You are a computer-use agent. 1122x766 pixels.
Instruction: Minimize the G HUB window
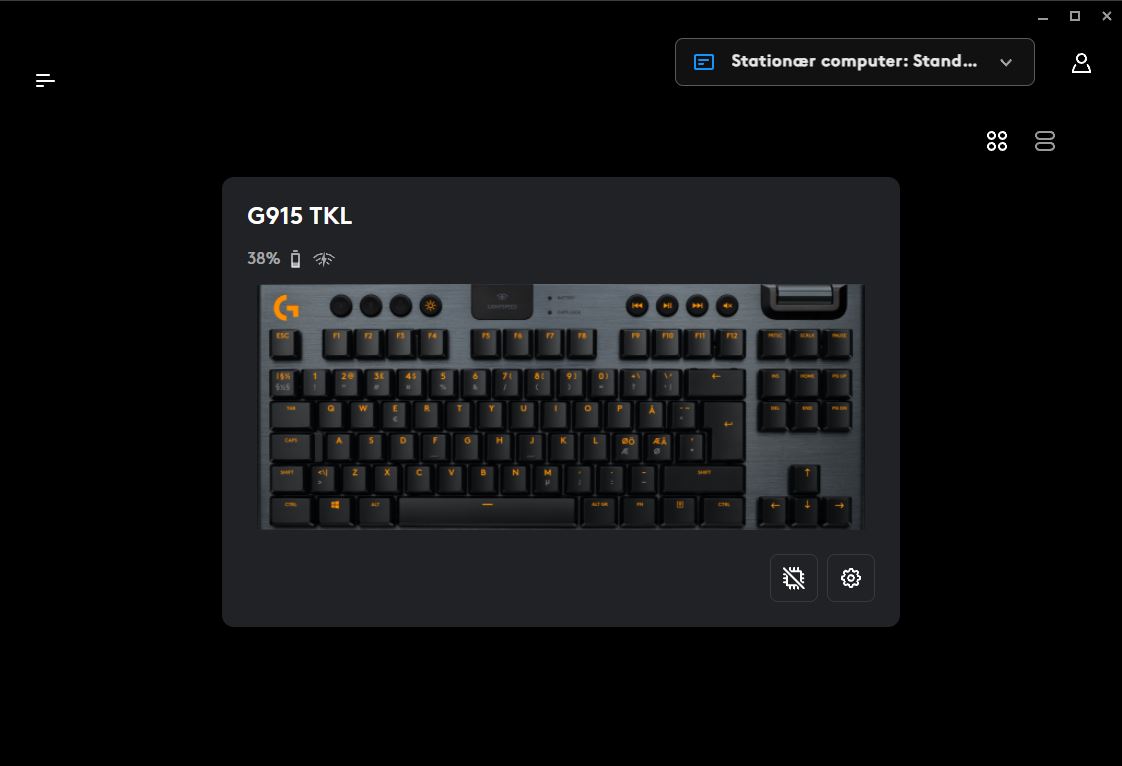(x=1043, y=16)
